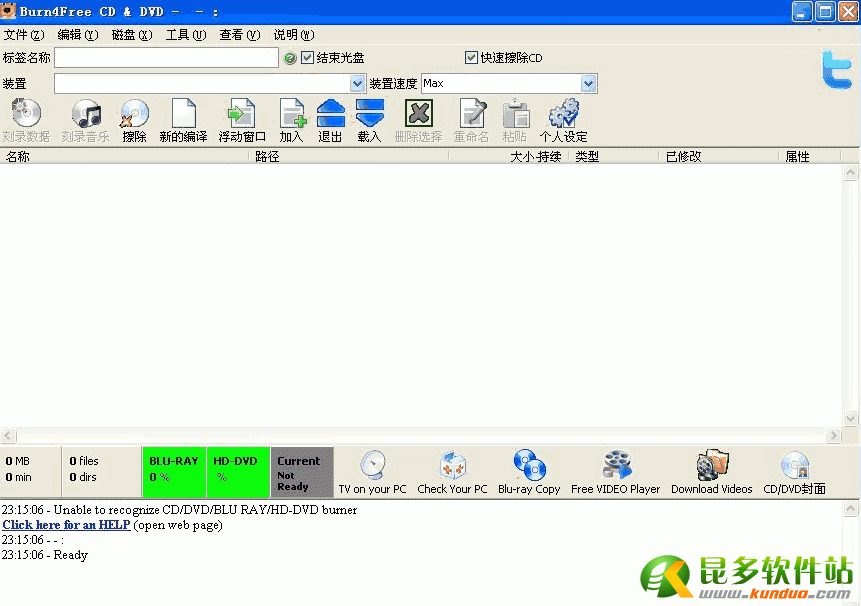Click the 标签名称 label text field

166,58
